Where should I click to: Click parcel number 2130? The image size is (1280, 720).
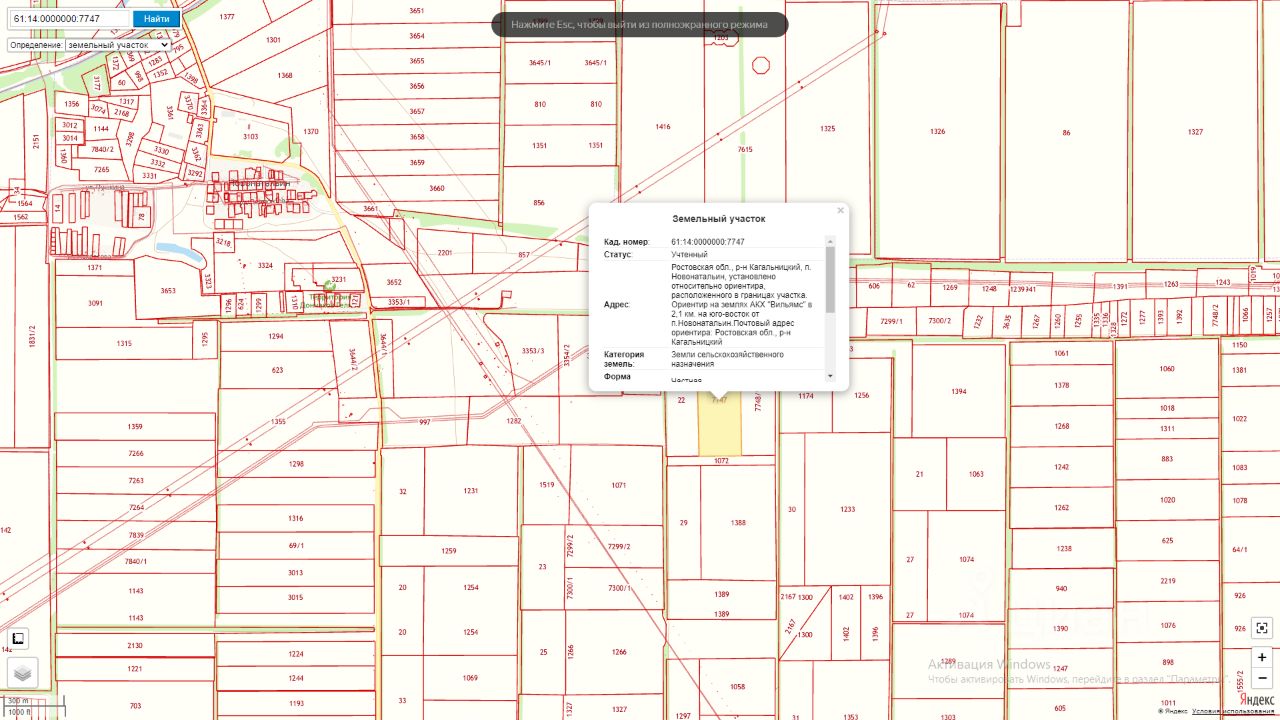[x=135, y=646]
